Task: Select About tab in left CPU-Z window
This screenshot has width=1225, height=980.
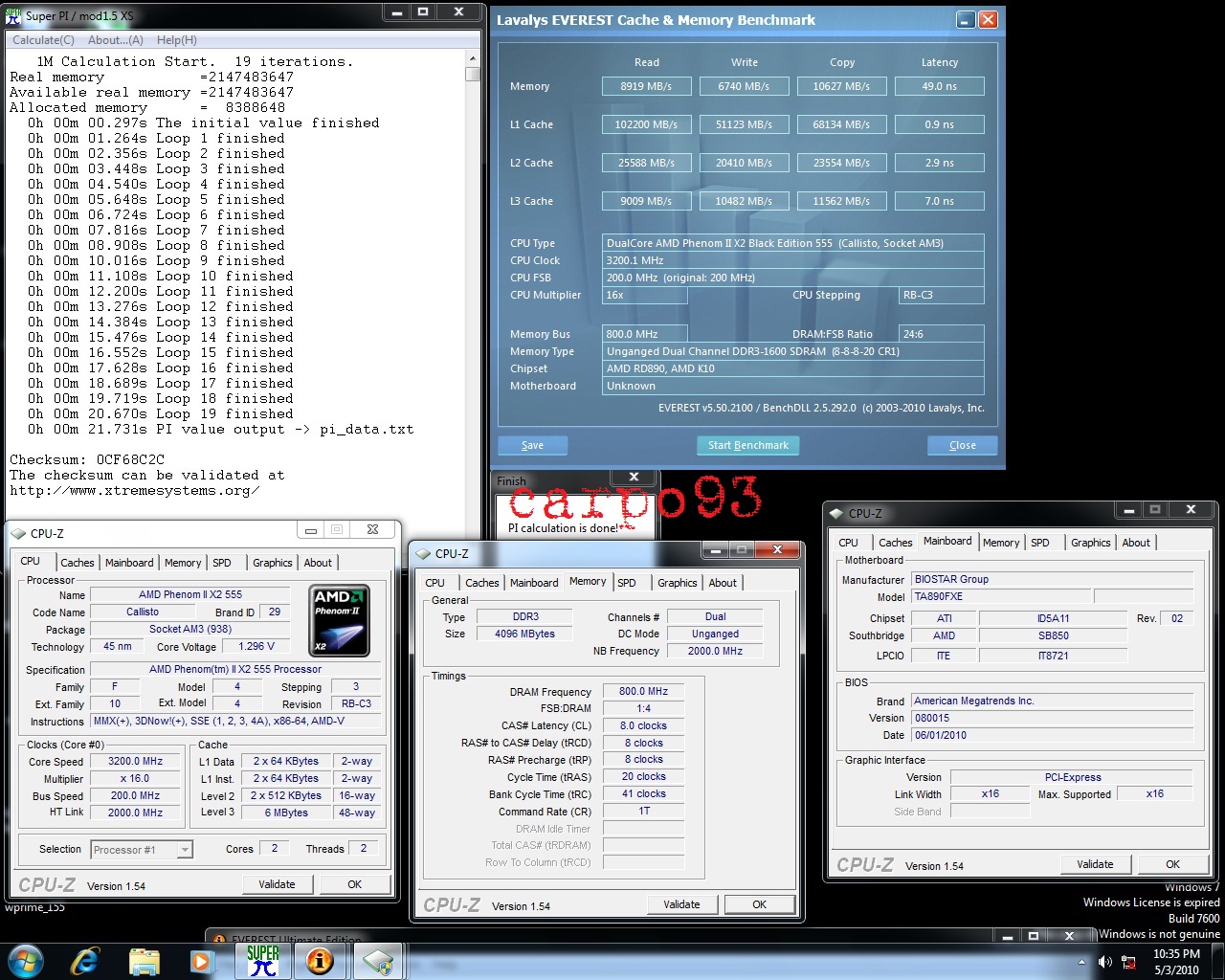Action: [318, 563]
